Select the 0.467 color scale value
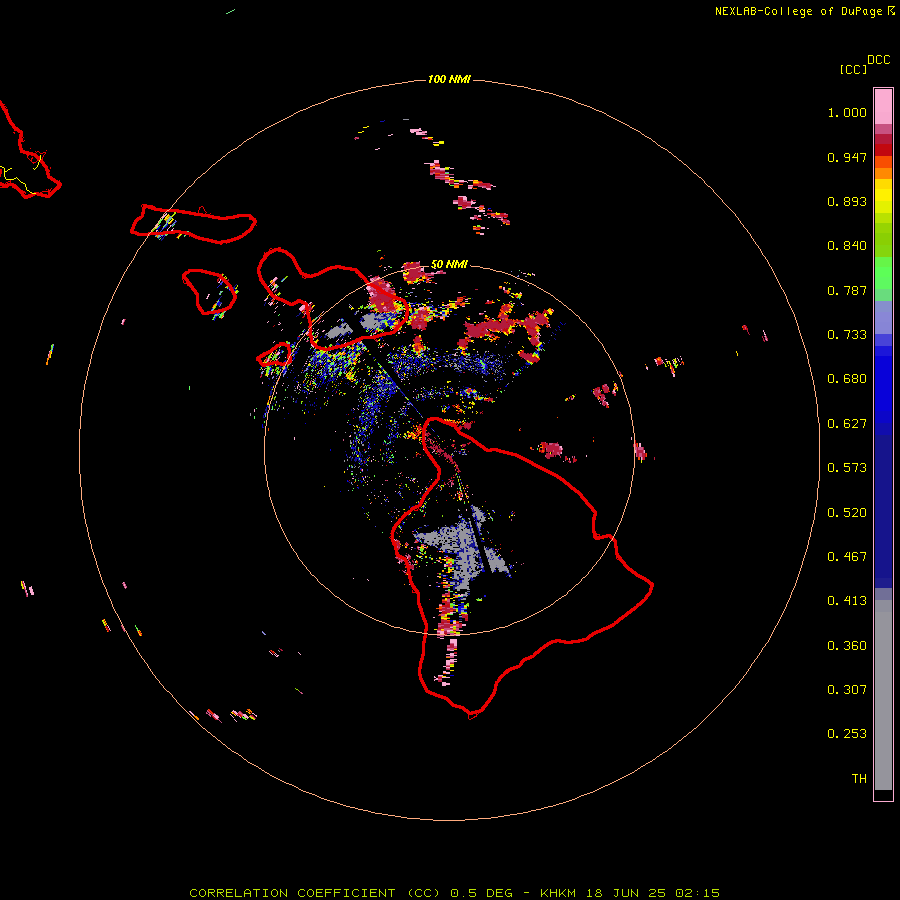The image size is (900, 900). 847,557
